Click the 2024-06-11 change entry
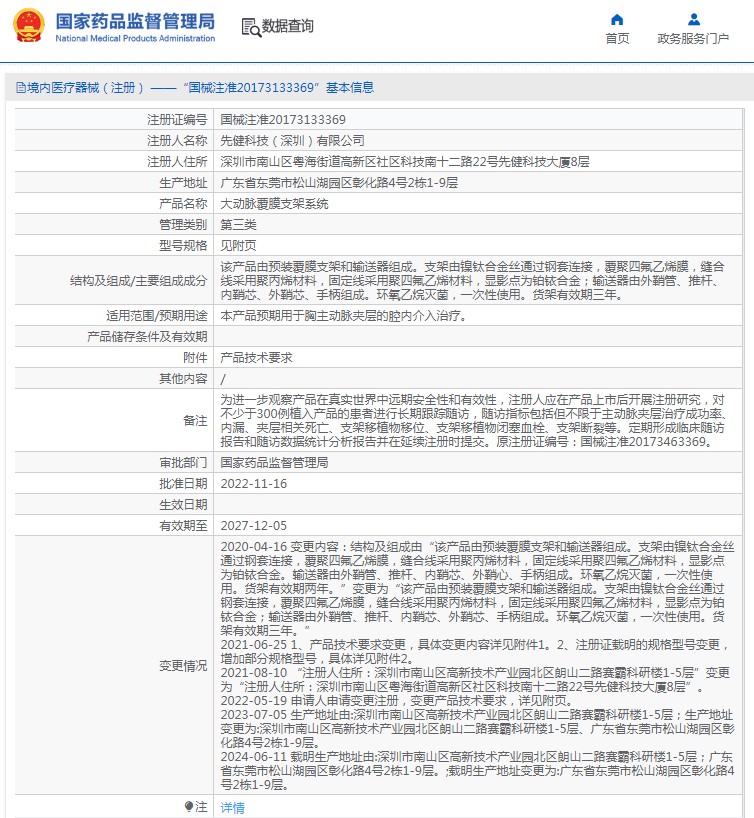 click(477, 771)
